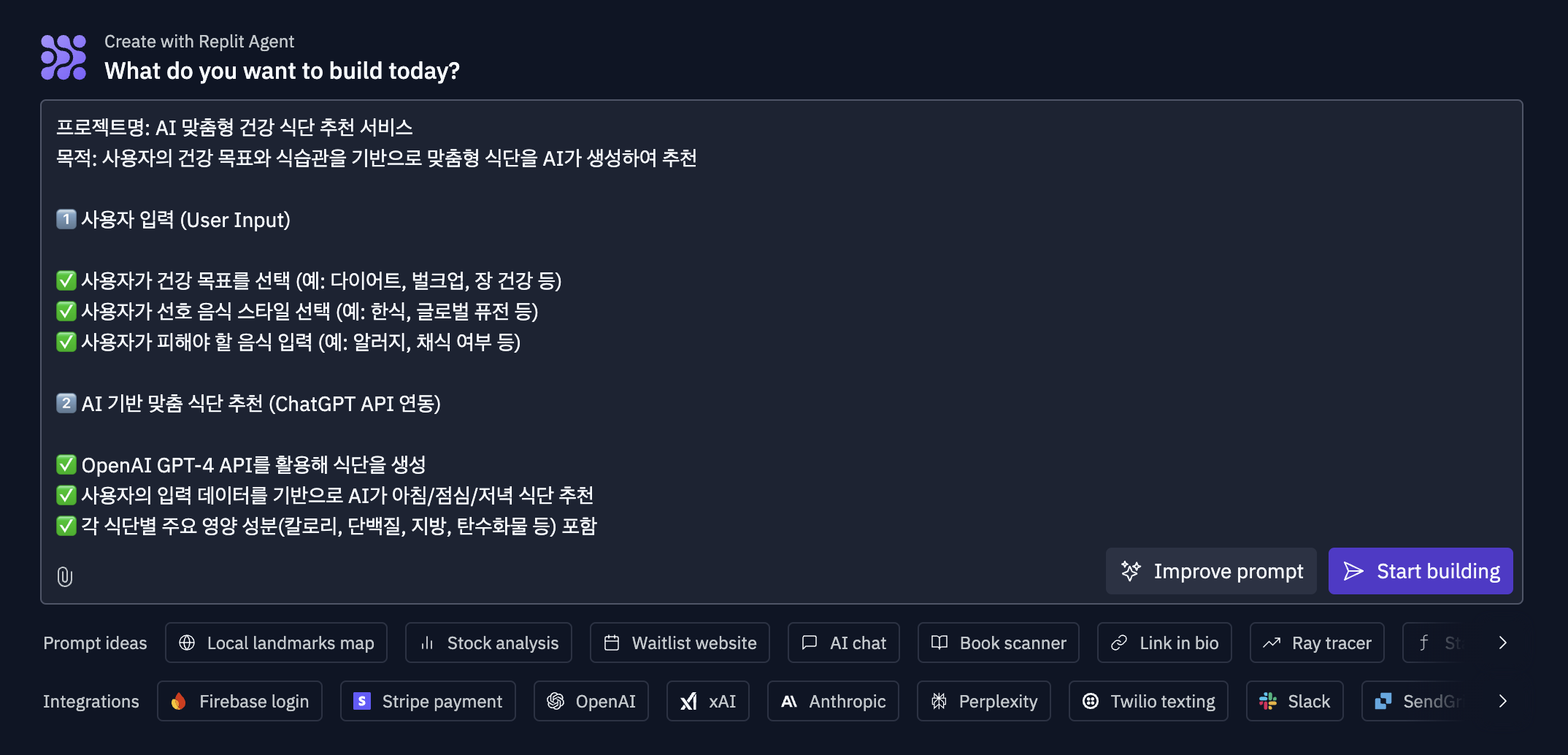Image resolution: width=1568 pixels, height=755 pixels.
Task: Select the Stock analysis prompt idea
Action: 488,643
